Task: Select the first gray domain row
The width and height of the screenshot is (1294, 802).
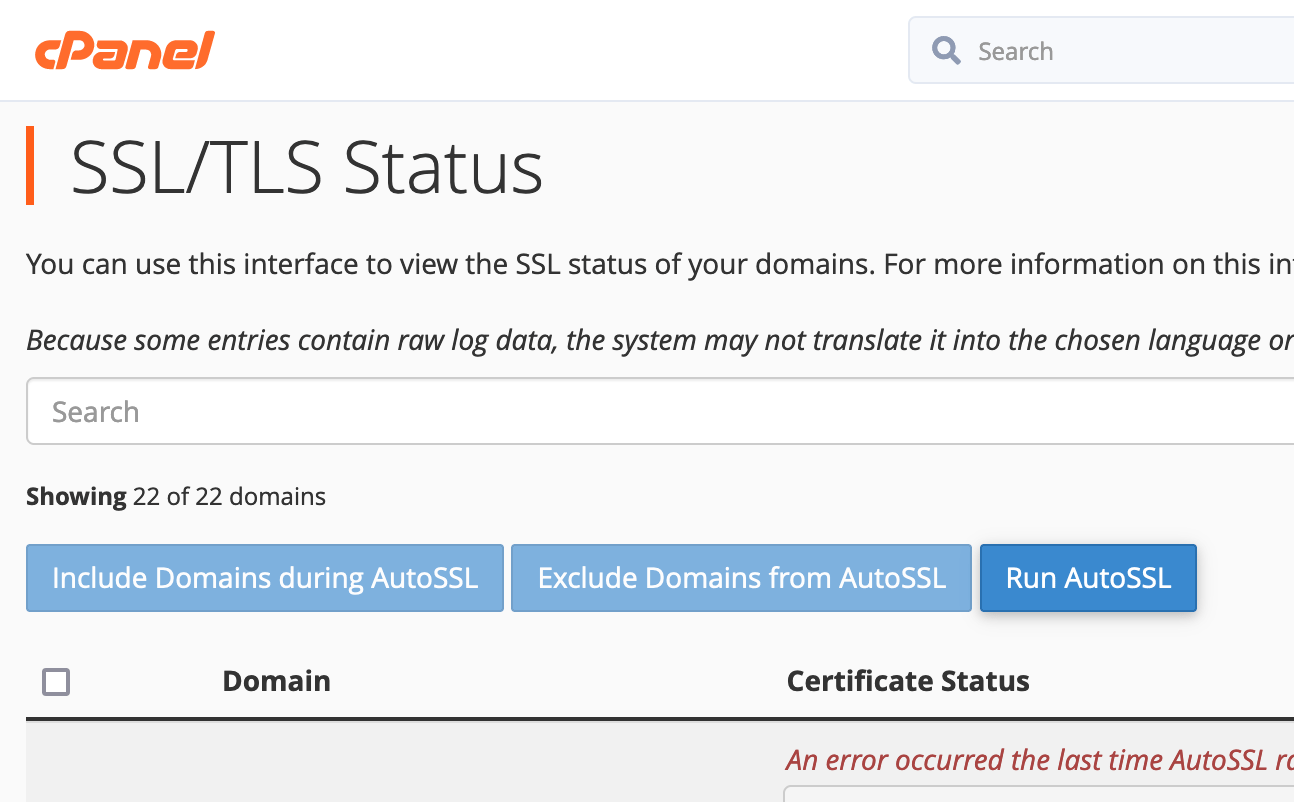Action: click(400, 765)
